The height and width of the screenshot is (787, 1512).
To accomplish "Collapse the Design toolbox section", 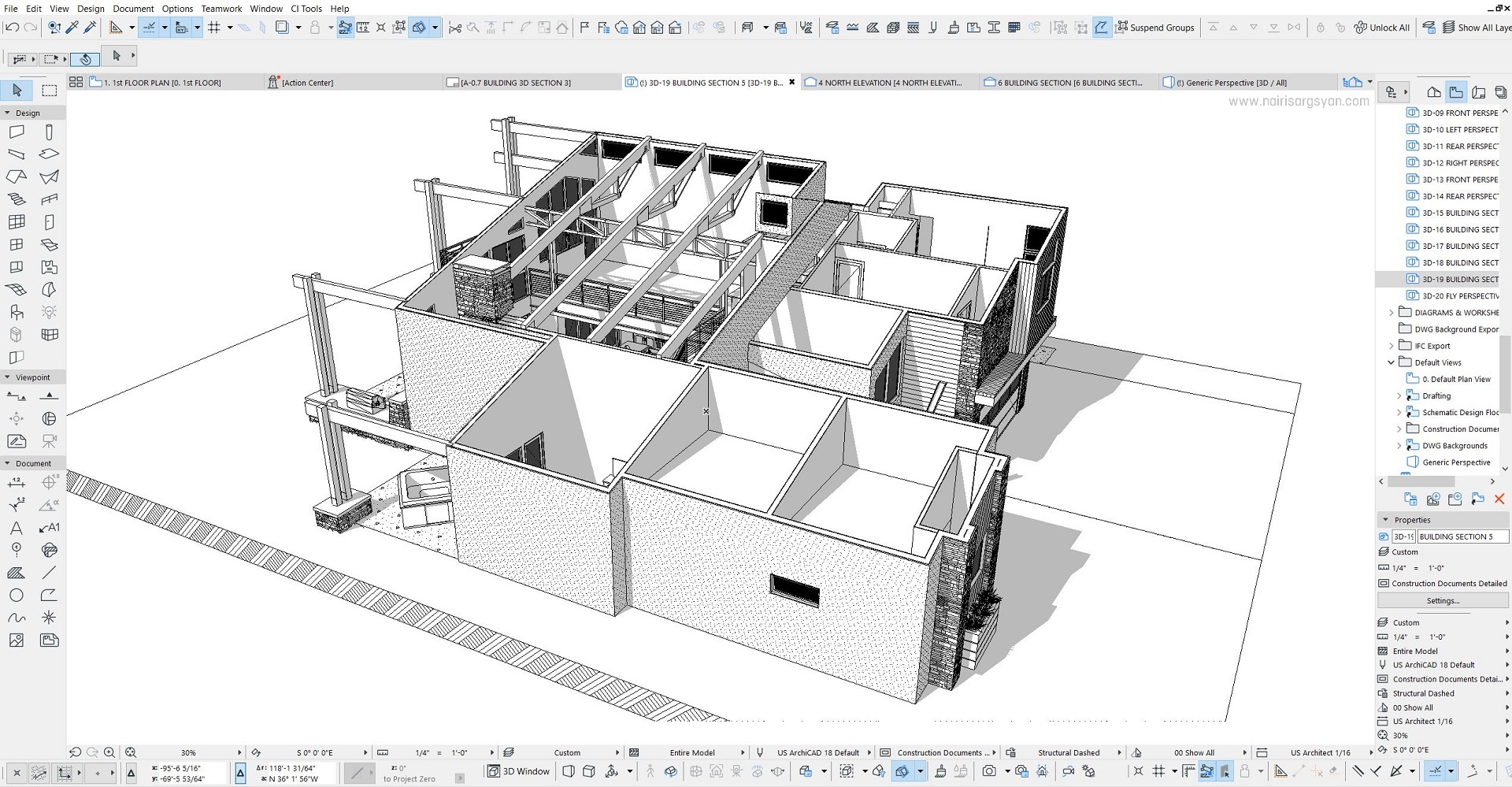I will tap(7, 113).
